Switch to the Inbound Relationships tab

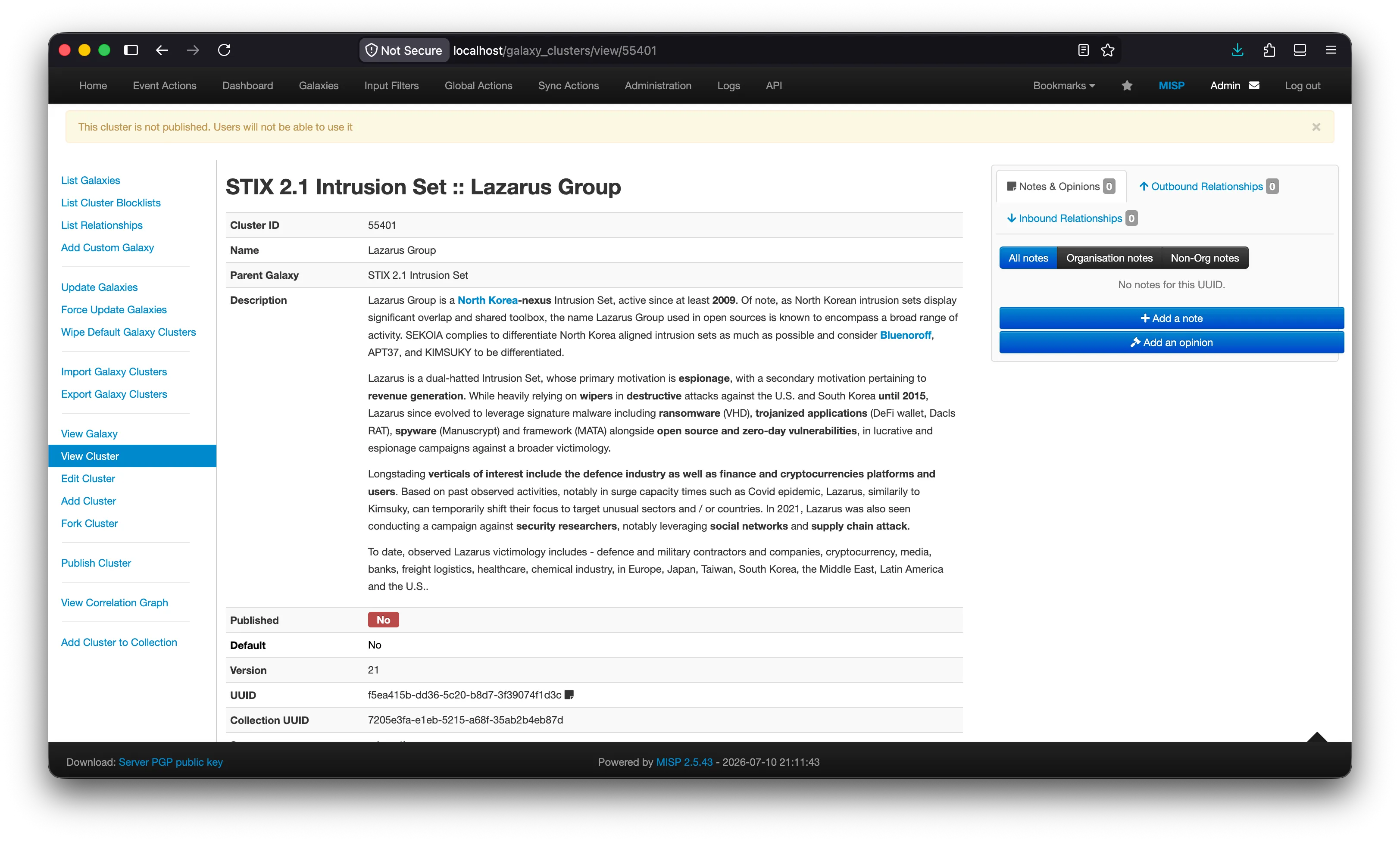coord(1072,218)
